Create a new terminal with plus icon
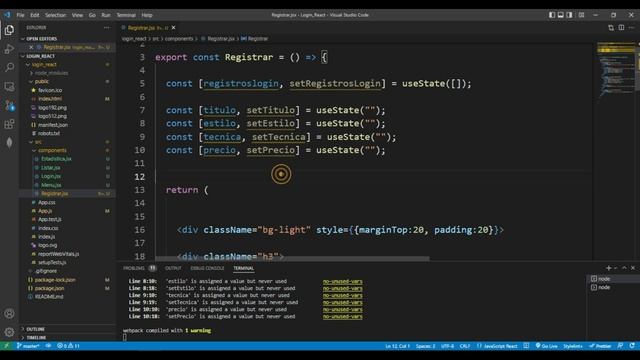640x360 pixels. (609, 268)
